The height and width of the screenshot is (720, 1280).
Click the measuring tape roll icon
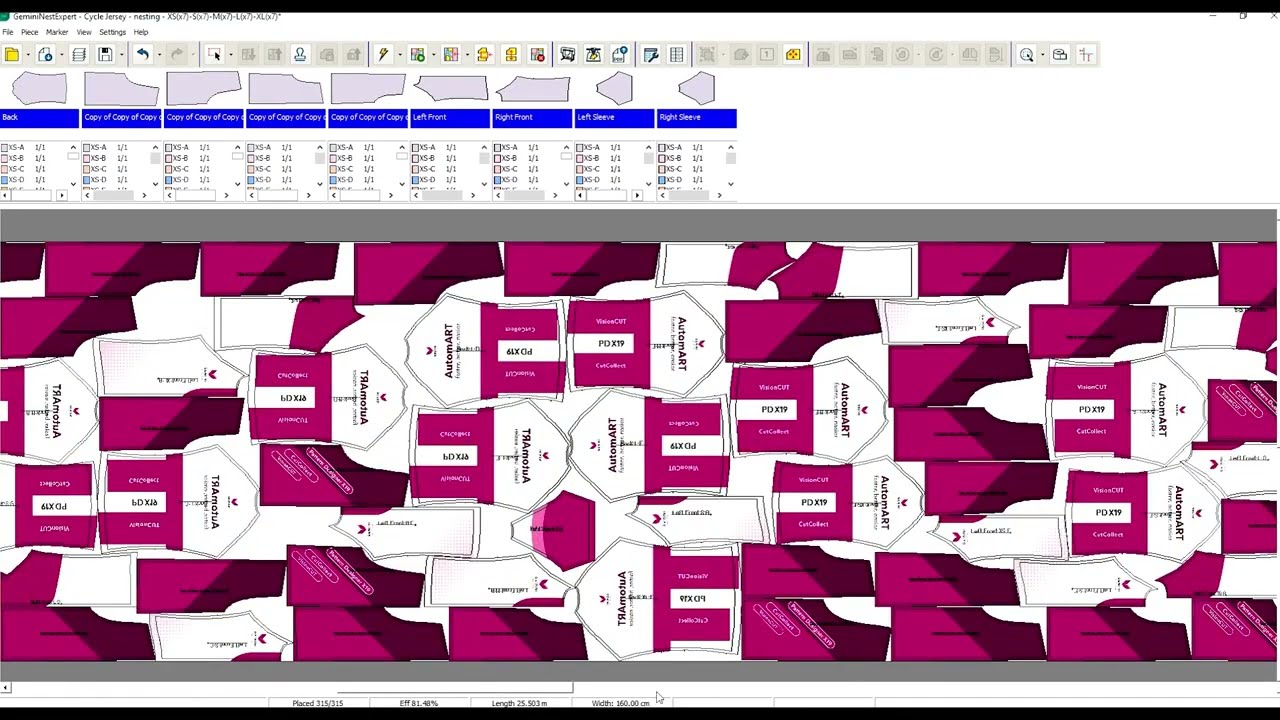click(x=1060, y=55)
